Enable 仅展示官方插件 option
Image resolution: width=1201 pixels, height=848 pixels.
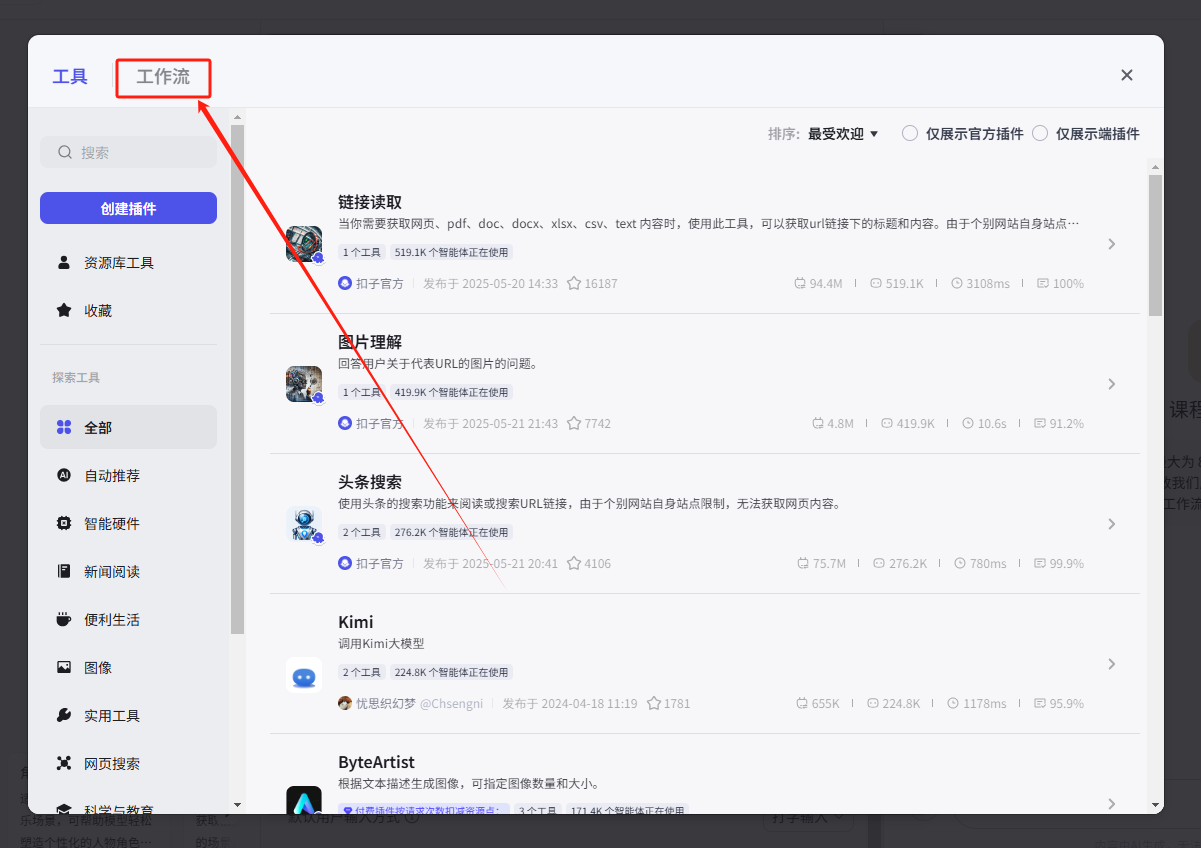click(x=910, y=133)
